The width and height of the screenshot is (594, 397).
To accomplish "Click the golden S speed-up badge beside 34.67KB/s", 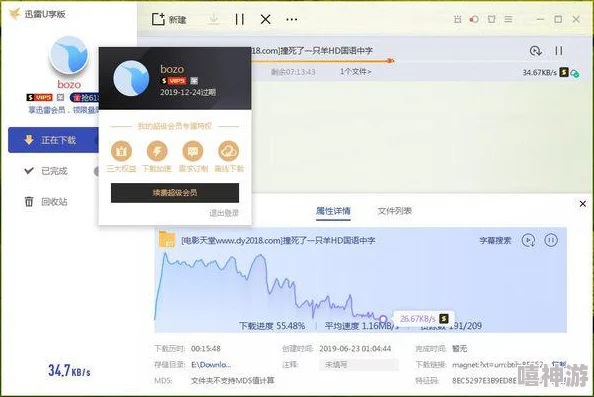I will pyautogui.click(x=564, y=72).
